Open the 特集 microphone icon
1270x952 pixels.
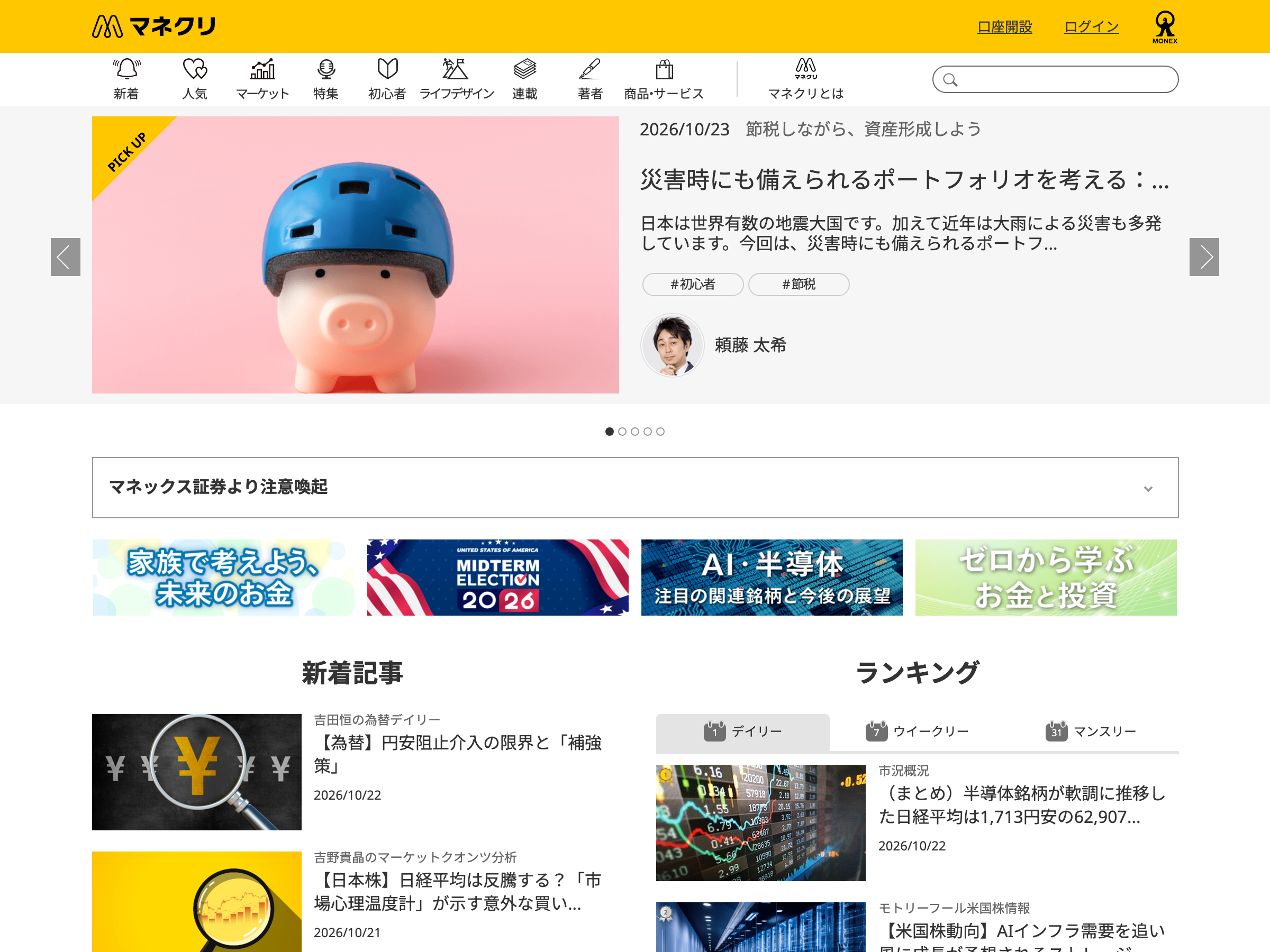click(x=326, y=69)
